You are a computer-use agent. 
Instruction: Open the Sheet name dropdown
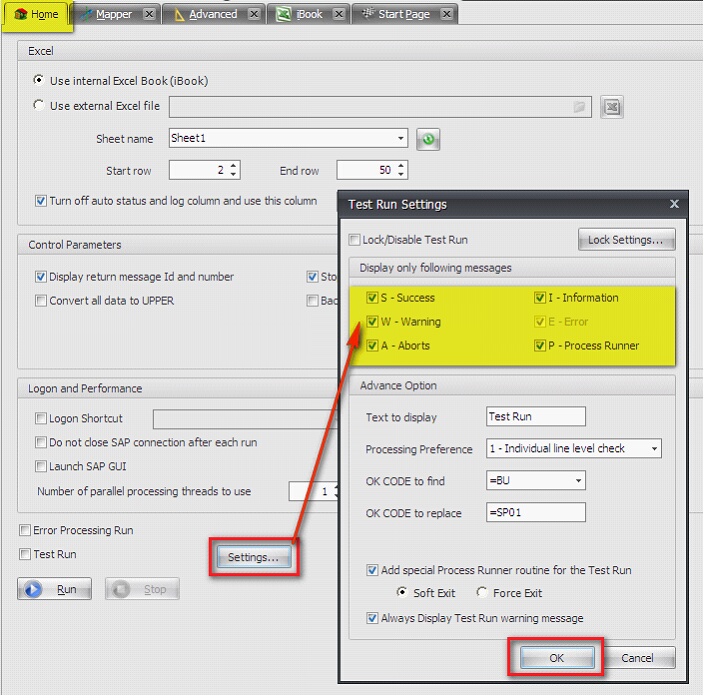[x=401, y=139]
